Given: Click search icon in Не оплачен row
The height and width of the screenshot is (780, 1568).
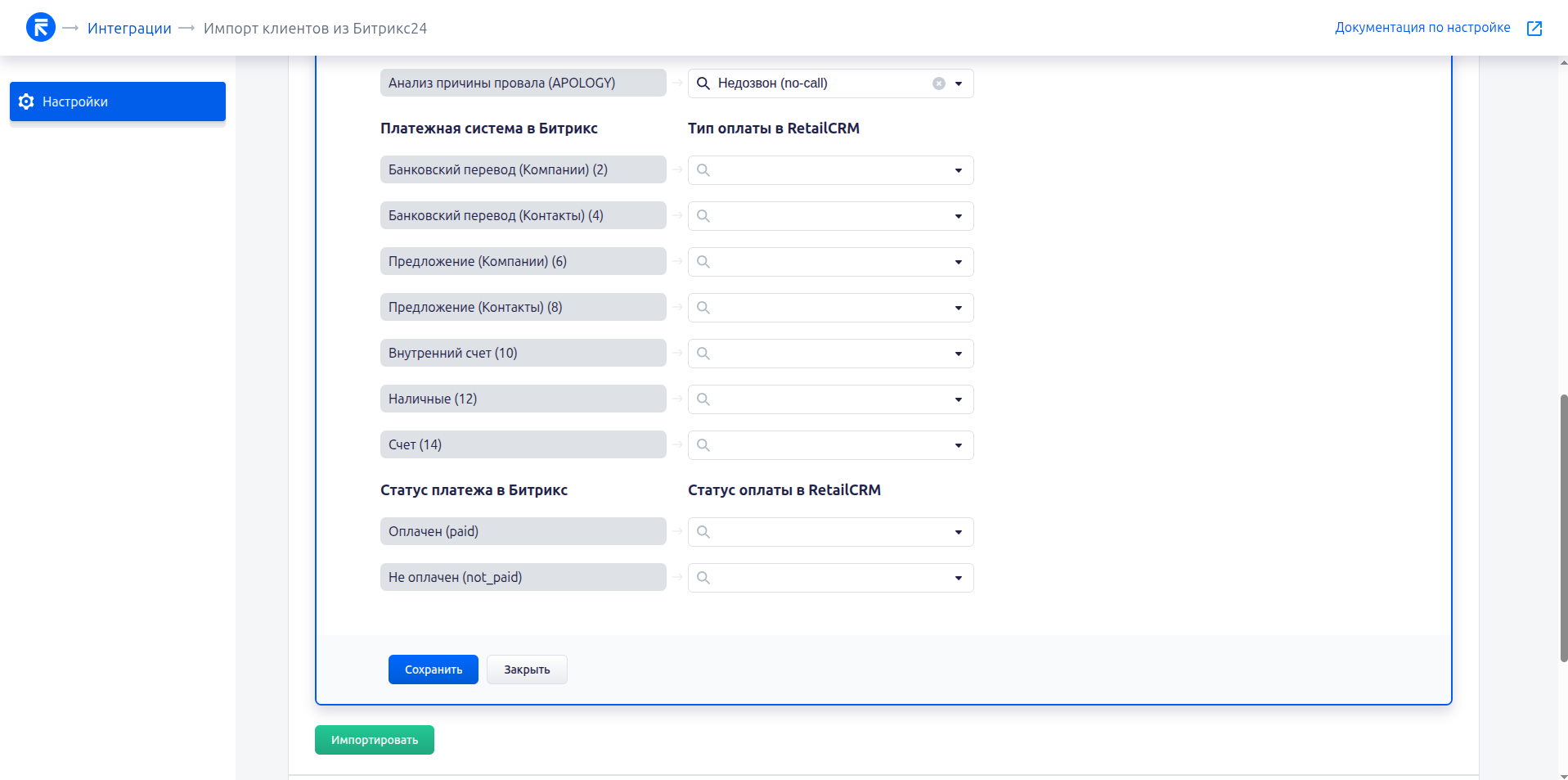Looking at the screenshot, I should 703,578.
